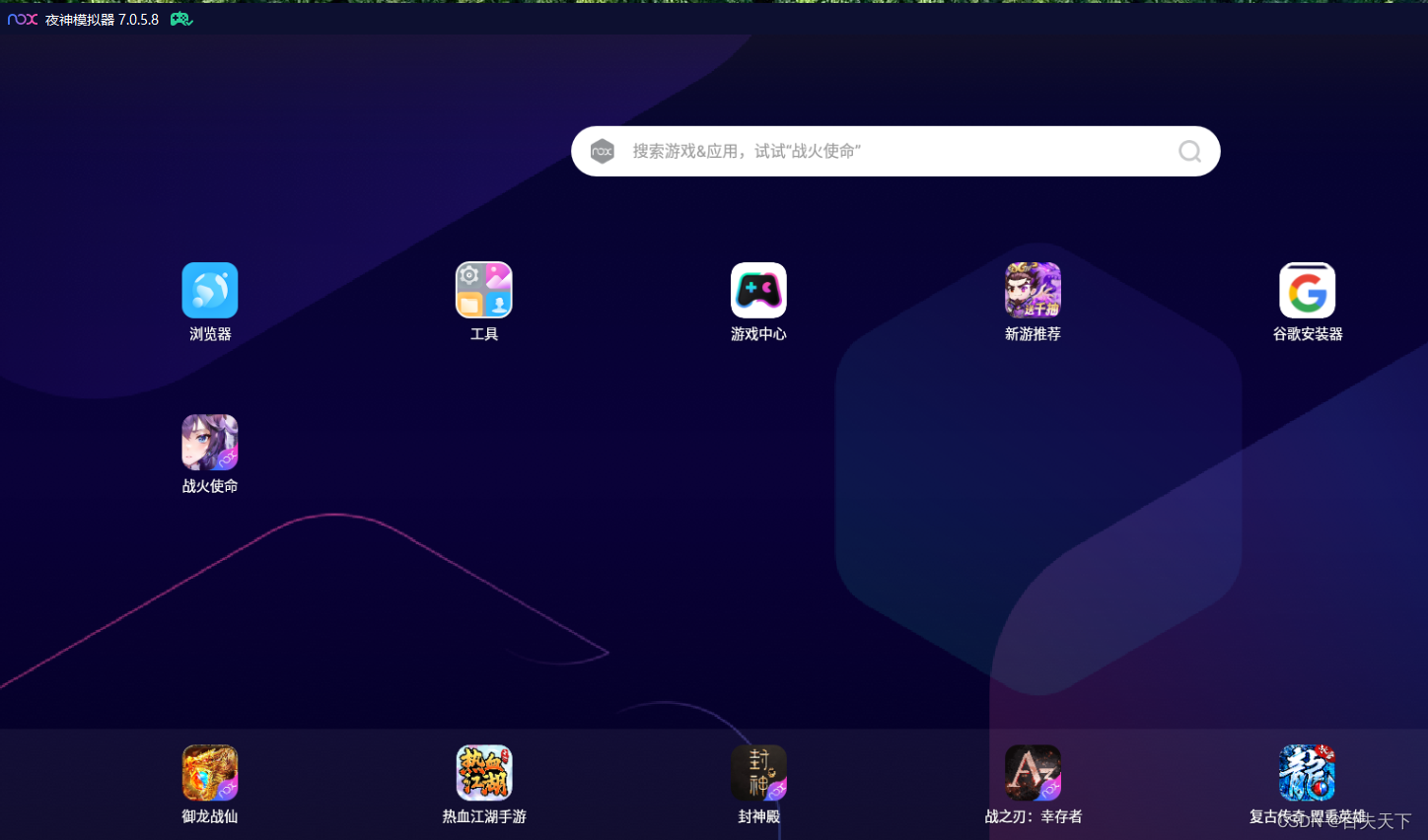Image resolution: width=1428 pixels, height=840 pixels.
Task: Open 谷歌安装器 Google installer
Action: pyautogui.click(x=1308, y=290)
